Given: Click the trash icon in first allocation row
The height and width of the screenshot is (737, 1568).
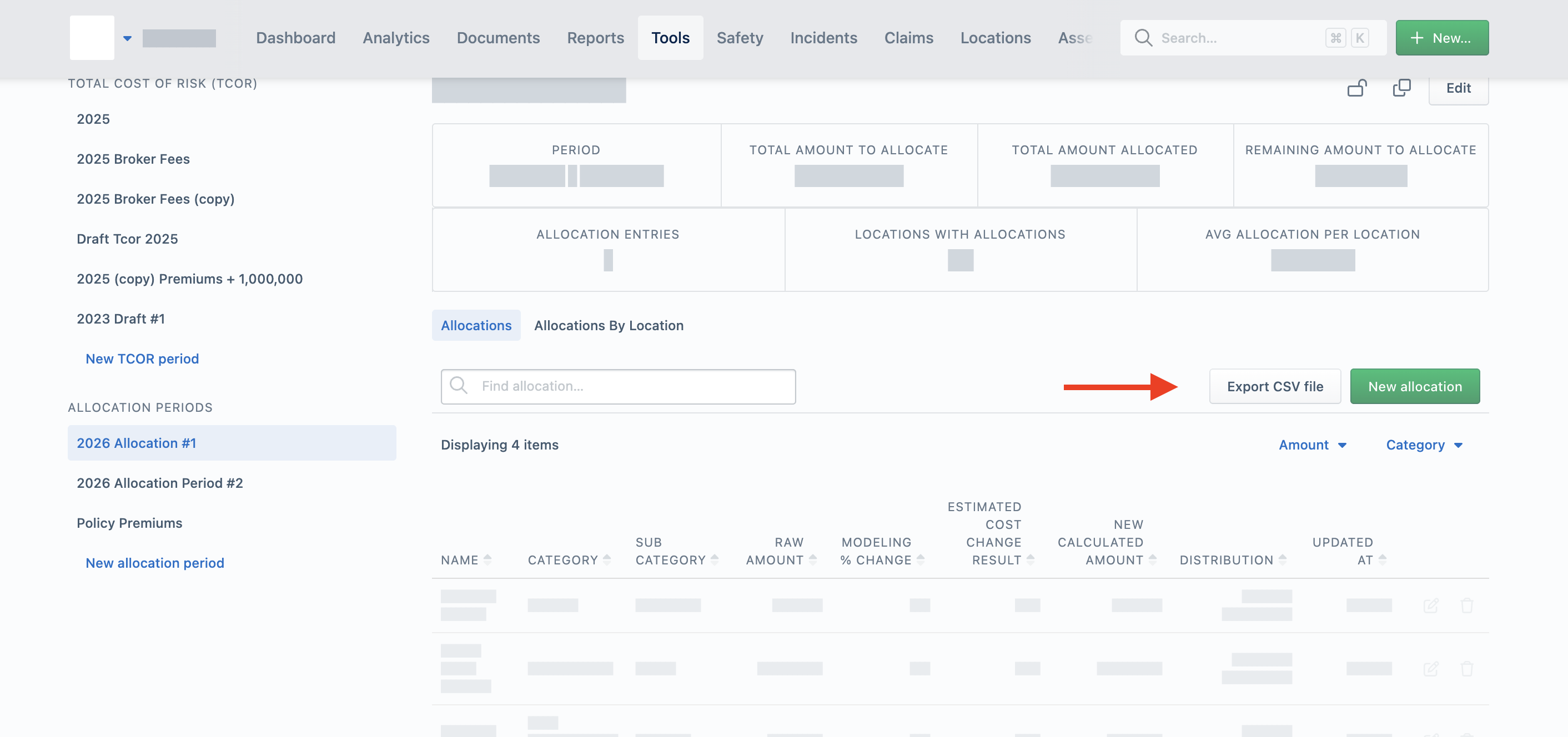Looking at the screenshot, I should 1466,605.
